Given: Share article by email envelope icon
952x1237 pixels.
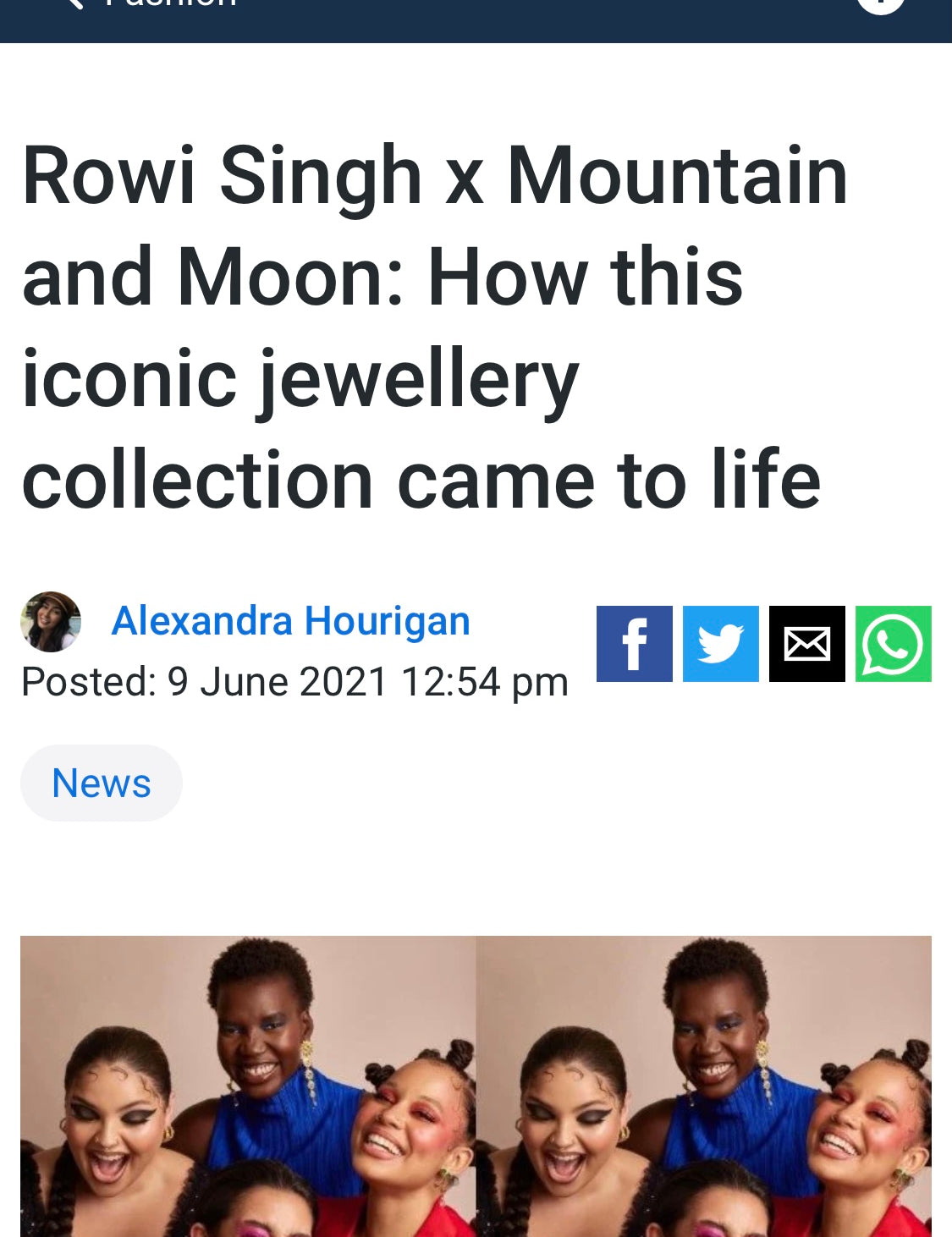Looking at the screenshot, I should (x=807, y=644).
